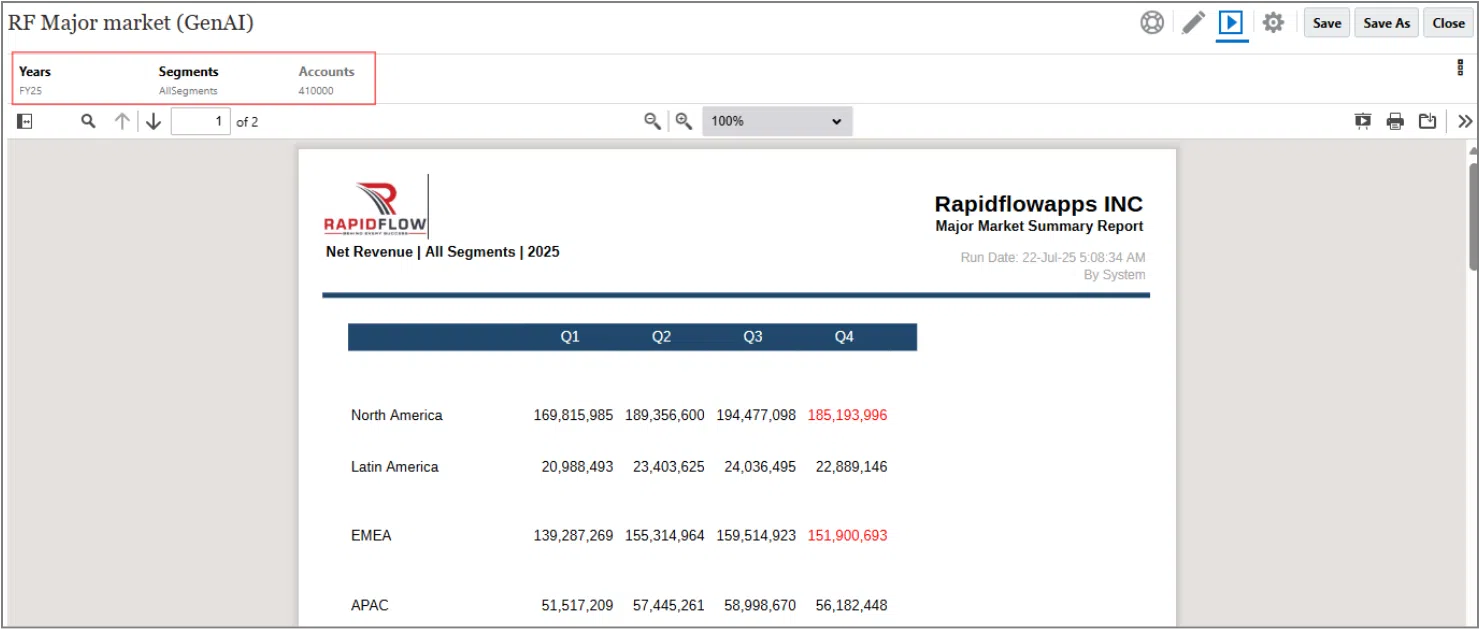
Task: Click the download report icon
Action: 1428,121
